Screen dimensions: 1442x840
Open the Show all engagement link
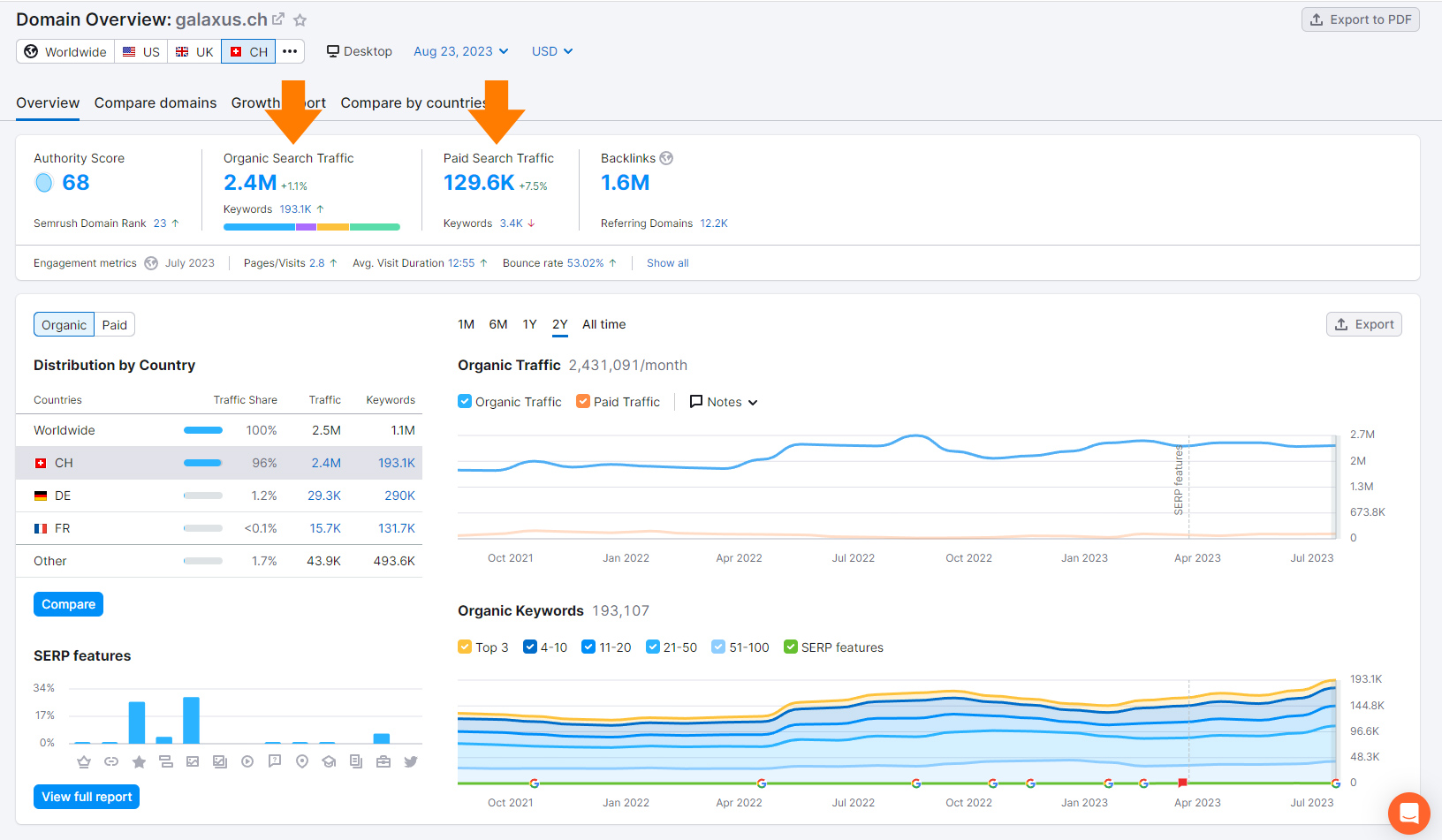click(668, 263)
